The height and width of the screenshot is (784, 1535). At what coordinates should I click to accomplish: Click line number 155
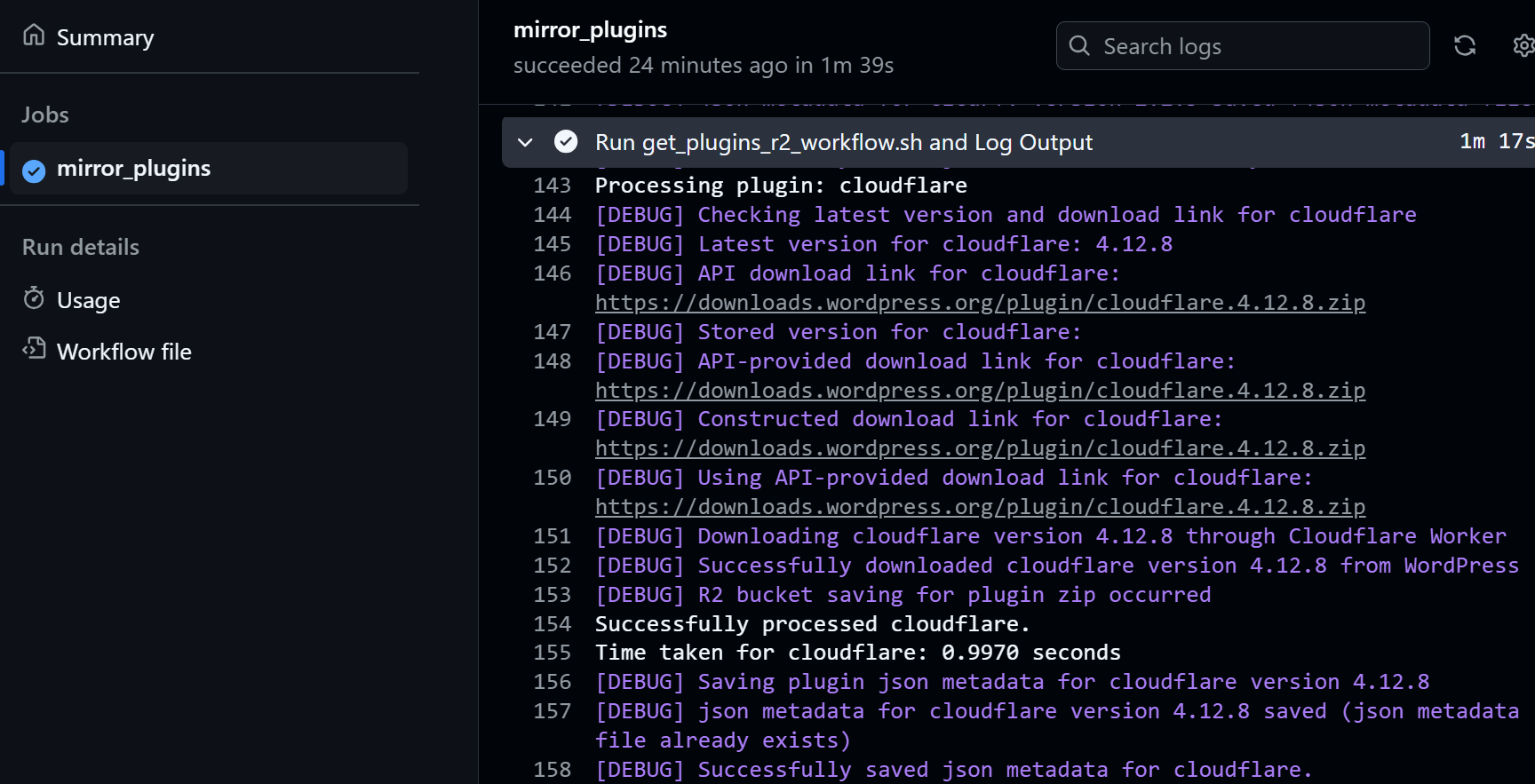pyautogui.click(x=552, y=653)
